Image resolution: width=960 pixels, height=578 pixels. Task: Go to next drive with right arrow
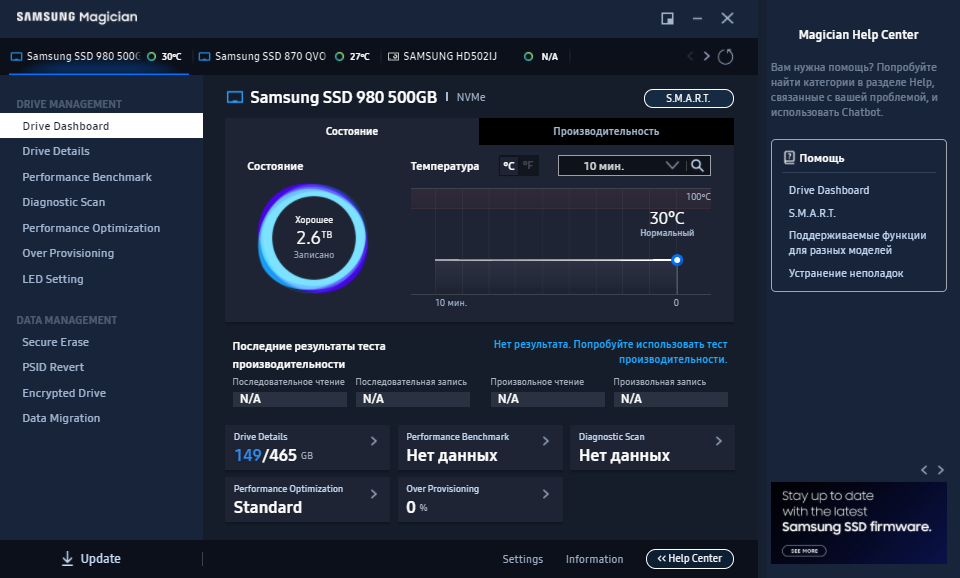[x=707, y=56]
